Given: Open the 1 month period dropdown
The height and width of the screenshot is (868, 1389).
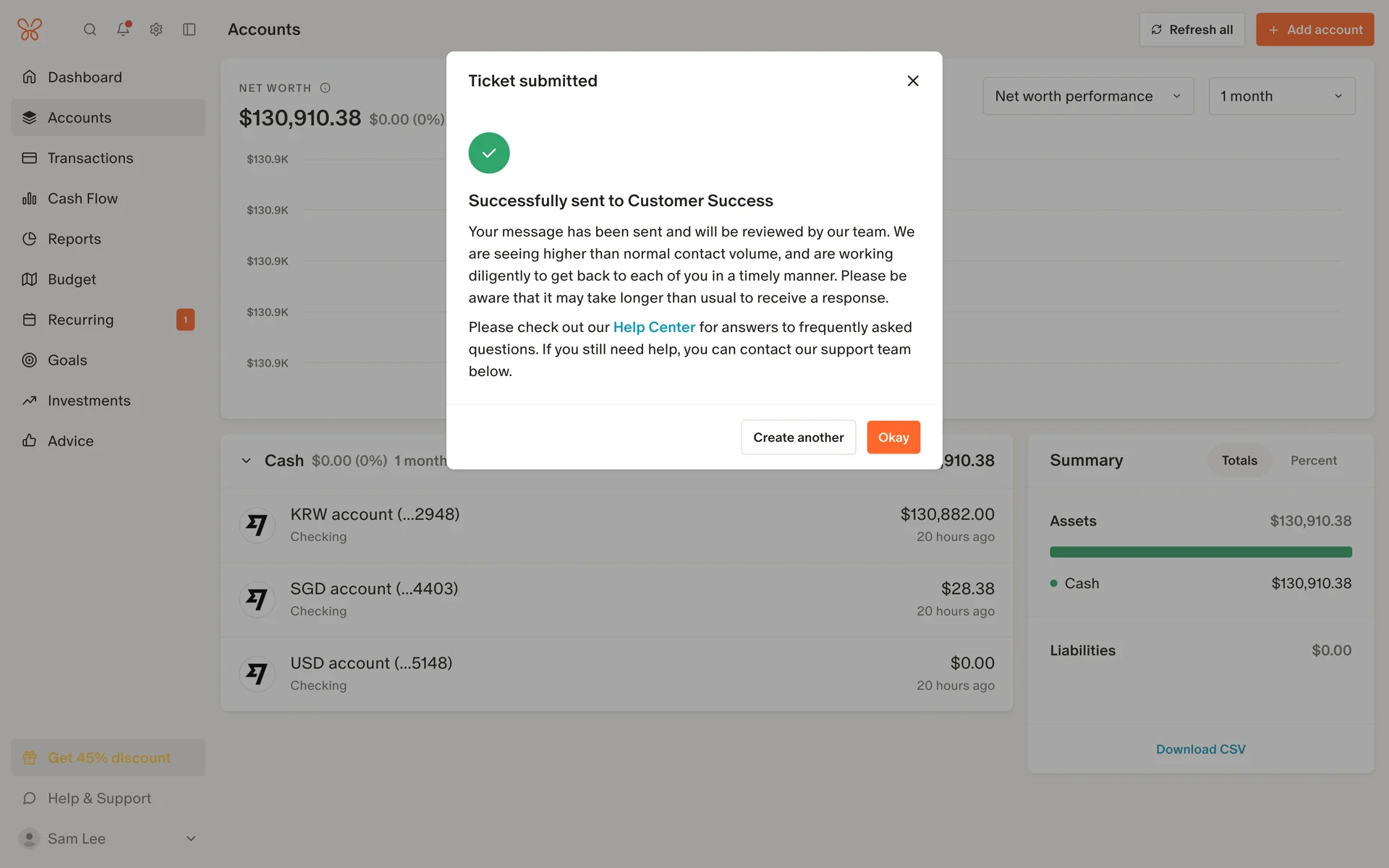Looking at the screenshot, I should 1281,96.
